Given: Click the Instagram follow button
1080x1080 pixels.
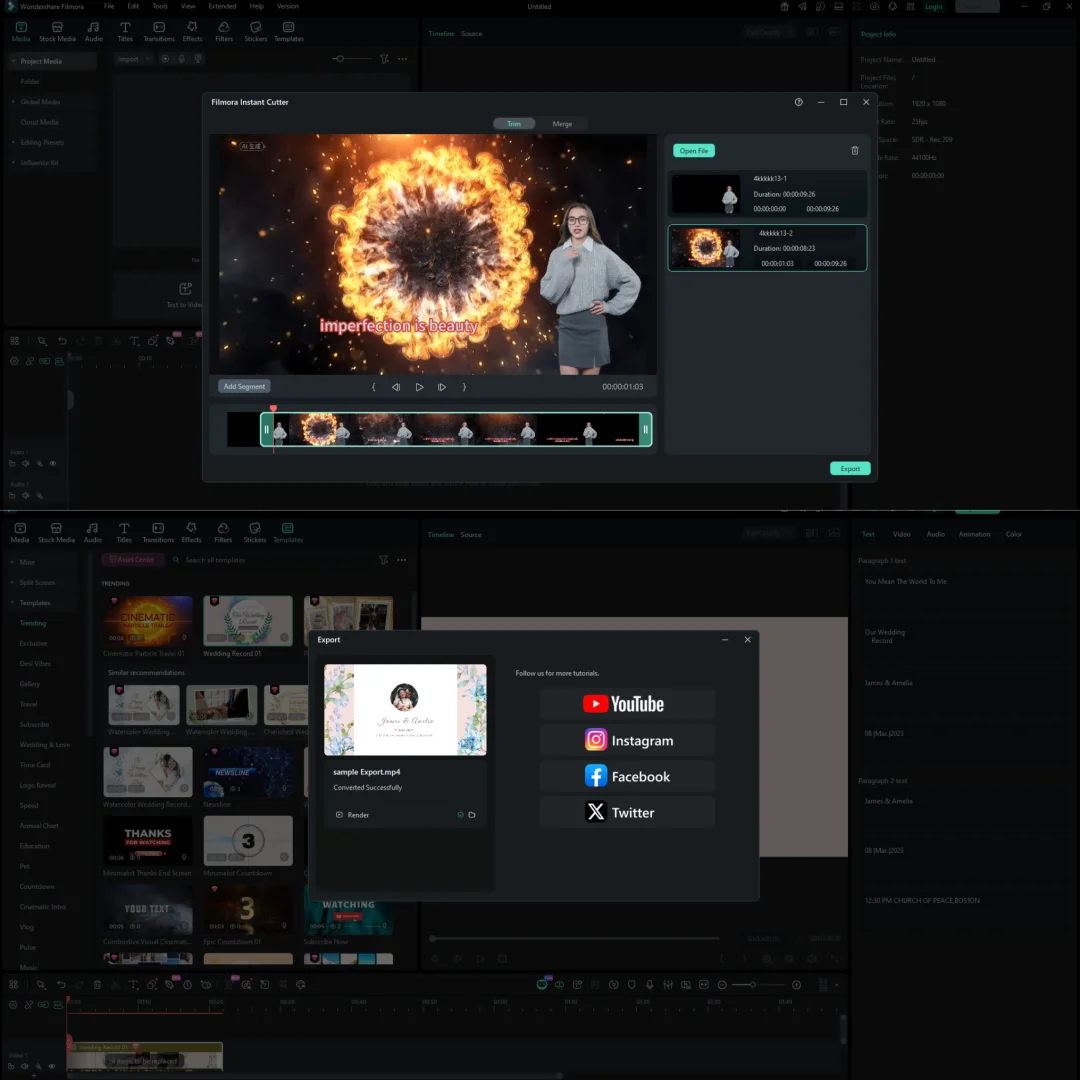Looking at the screenshot, I should [x=627, y=741].
